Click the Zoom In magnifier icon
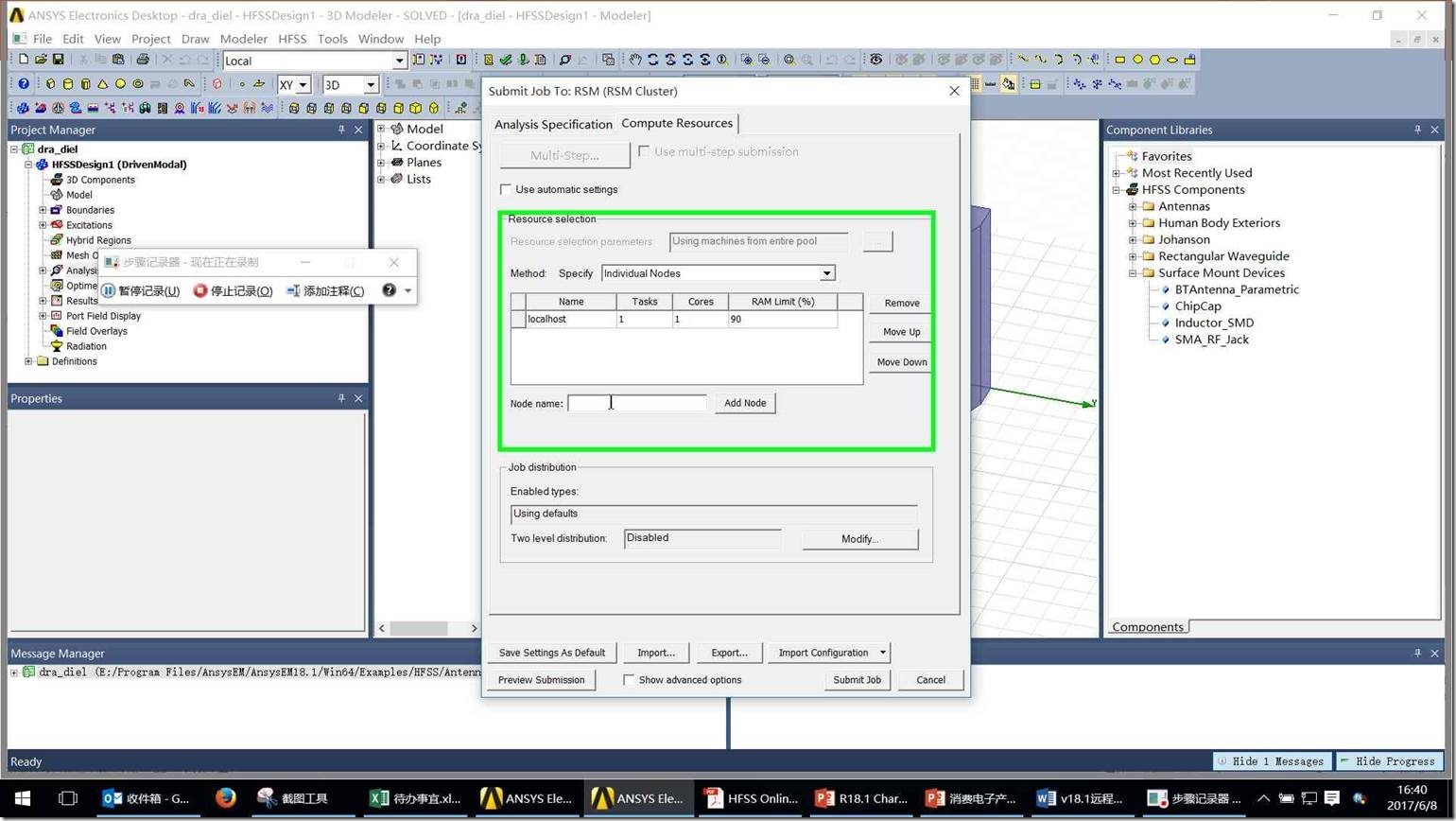 click(x=747, y=60)
